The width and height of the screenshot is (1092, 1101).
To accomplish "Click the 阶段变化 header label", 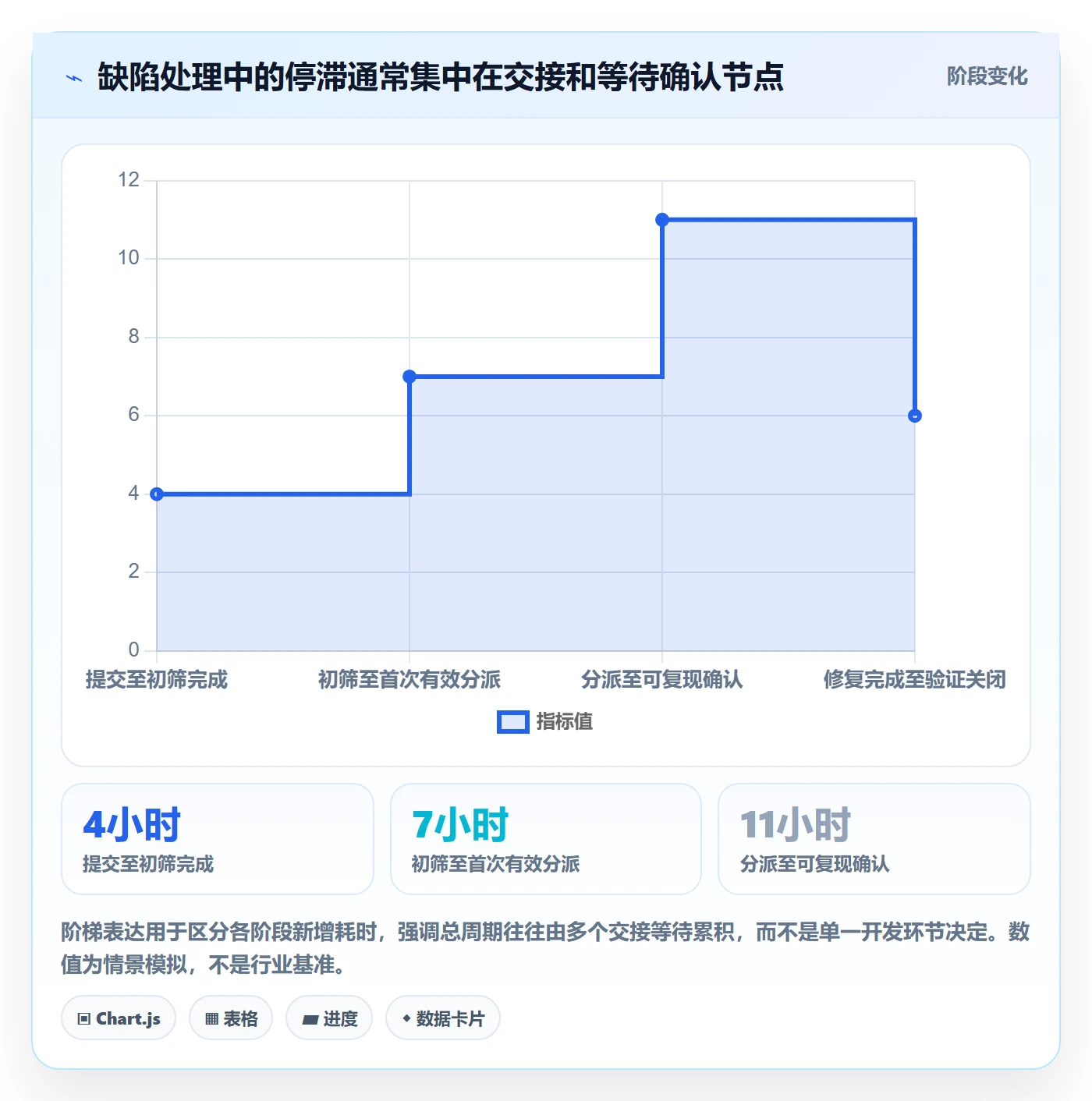I will (x=987, y=76).
